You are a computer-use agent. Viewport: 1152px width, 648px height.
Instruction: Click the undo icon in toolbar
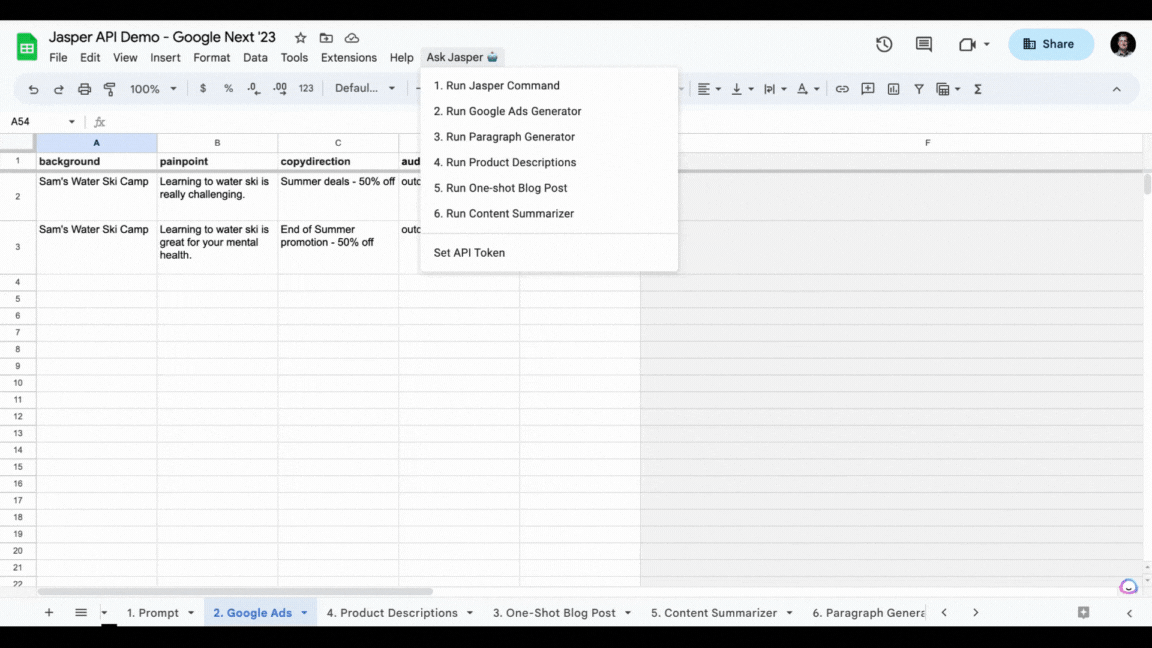point(33,89)
